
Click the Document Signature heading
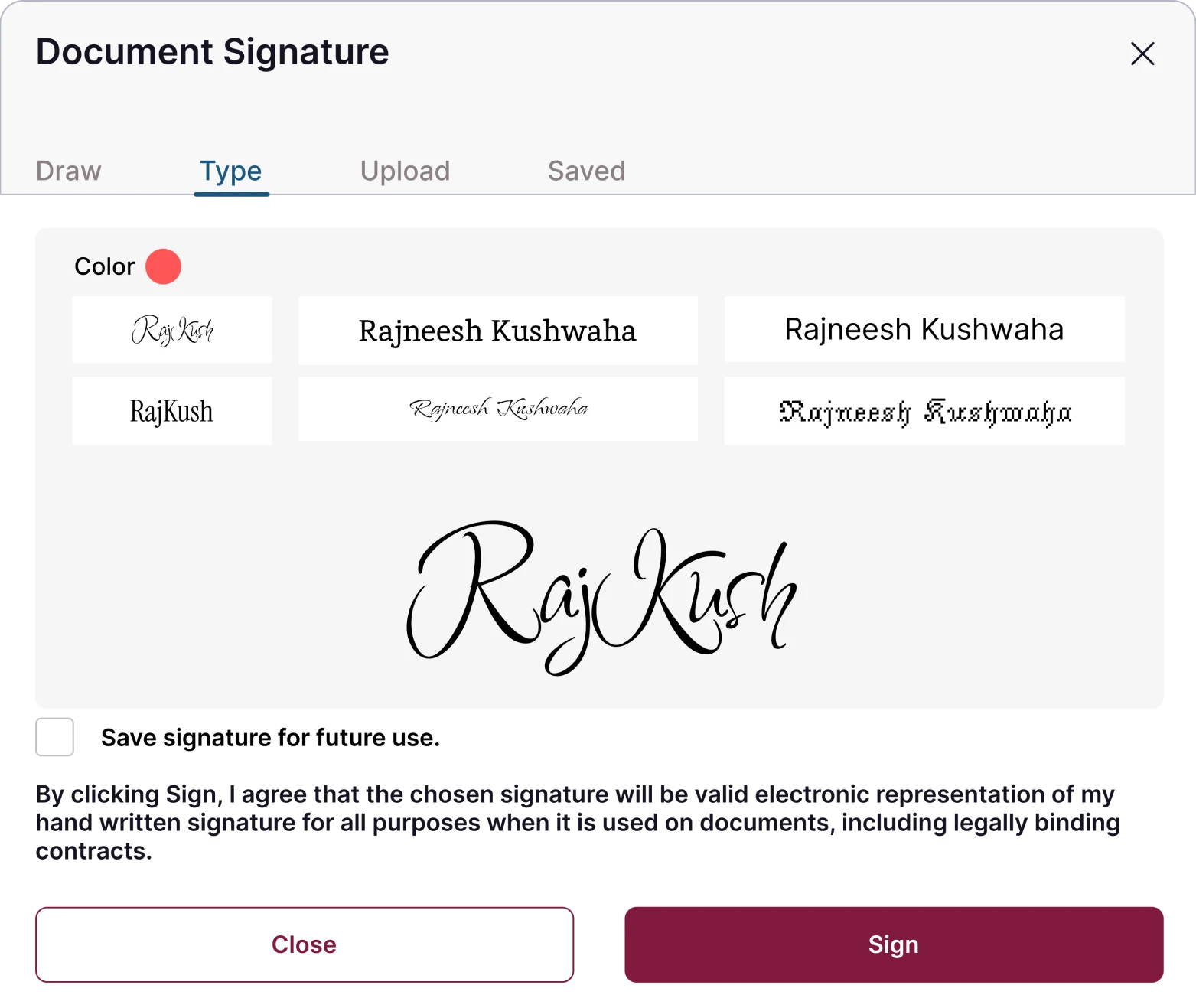click(213, 52)
